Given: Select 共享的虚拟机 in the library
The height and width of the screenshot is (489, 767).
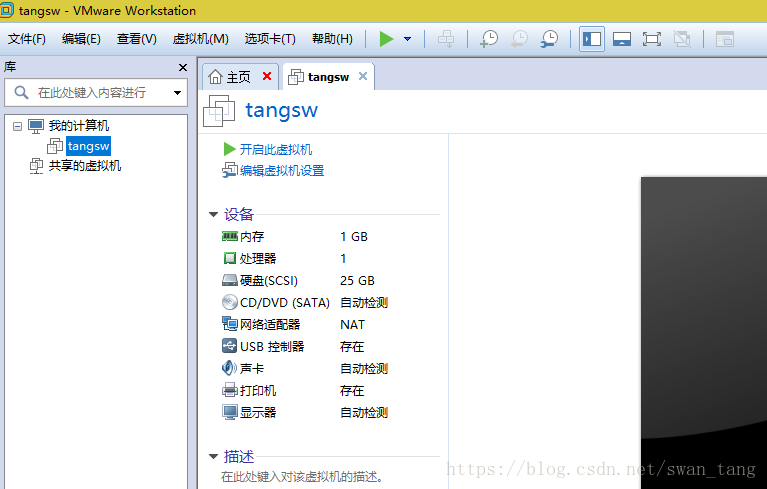Looking at the screenshot, I should click(85, 166).
